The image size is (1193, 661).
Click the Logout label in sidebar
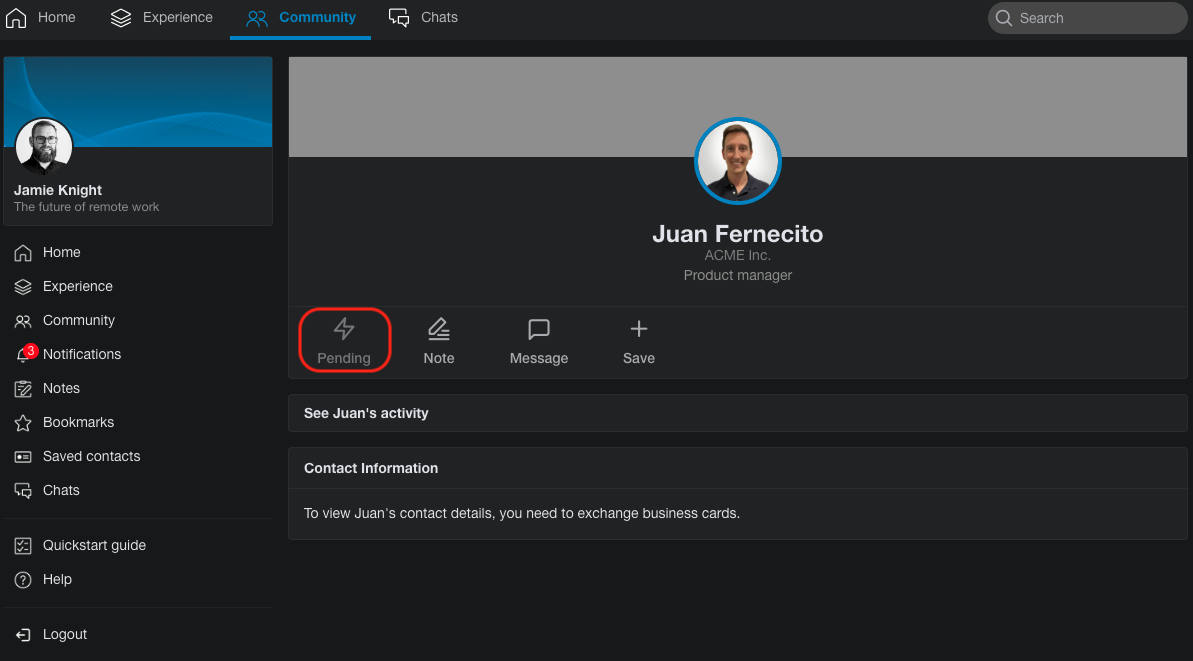[x=65, y=634]
